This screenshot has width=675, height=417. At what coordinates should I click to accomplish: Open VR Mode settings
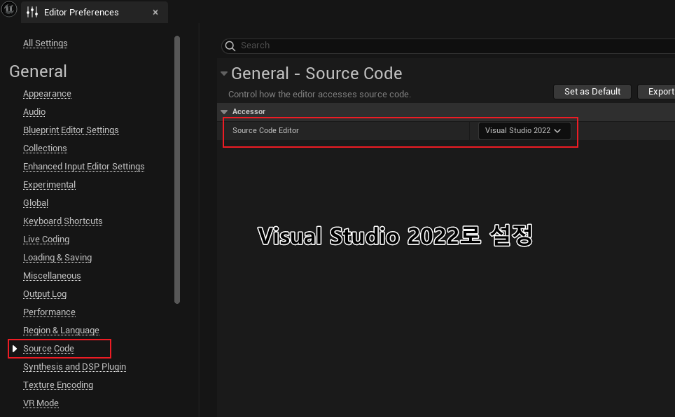tap(41, 403)
